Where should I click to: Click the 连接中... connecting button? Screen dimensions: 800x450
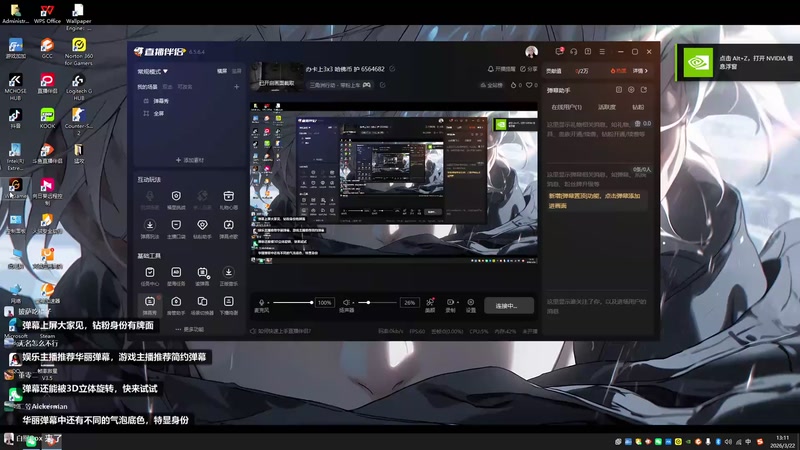(509, 306)
